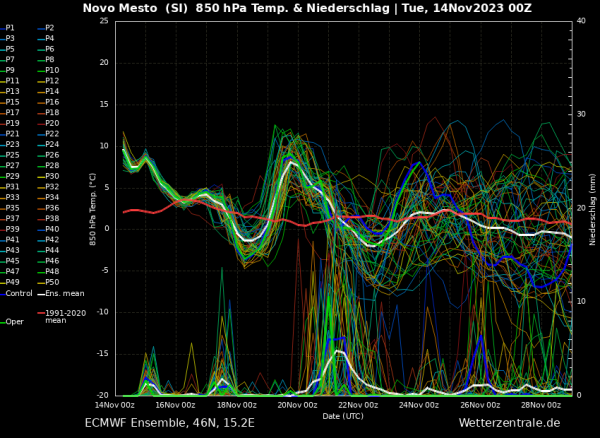Click the chart title 'Novo Mesto (SI) 850 hPa Temp. & Niederschlag'
This screenshot has height=438, width=600.
[x=236, y=8]
